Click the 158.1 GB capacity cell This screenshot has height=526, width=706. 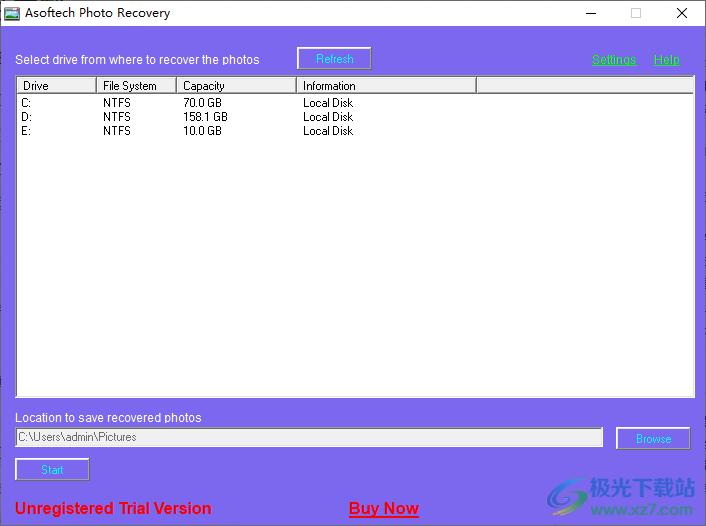205,117
